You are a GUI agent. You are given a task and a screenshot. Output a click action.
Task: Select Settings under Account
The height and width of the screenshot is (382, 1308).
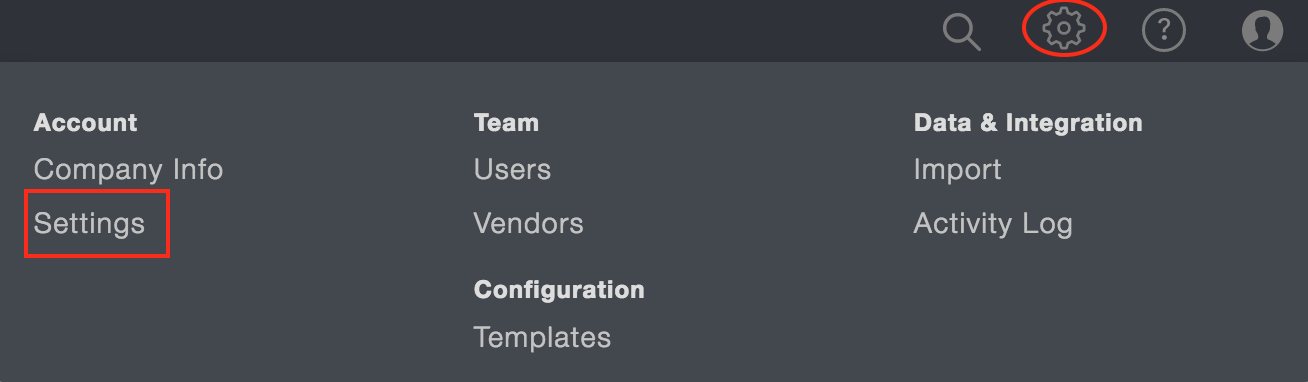coord(89,224)
